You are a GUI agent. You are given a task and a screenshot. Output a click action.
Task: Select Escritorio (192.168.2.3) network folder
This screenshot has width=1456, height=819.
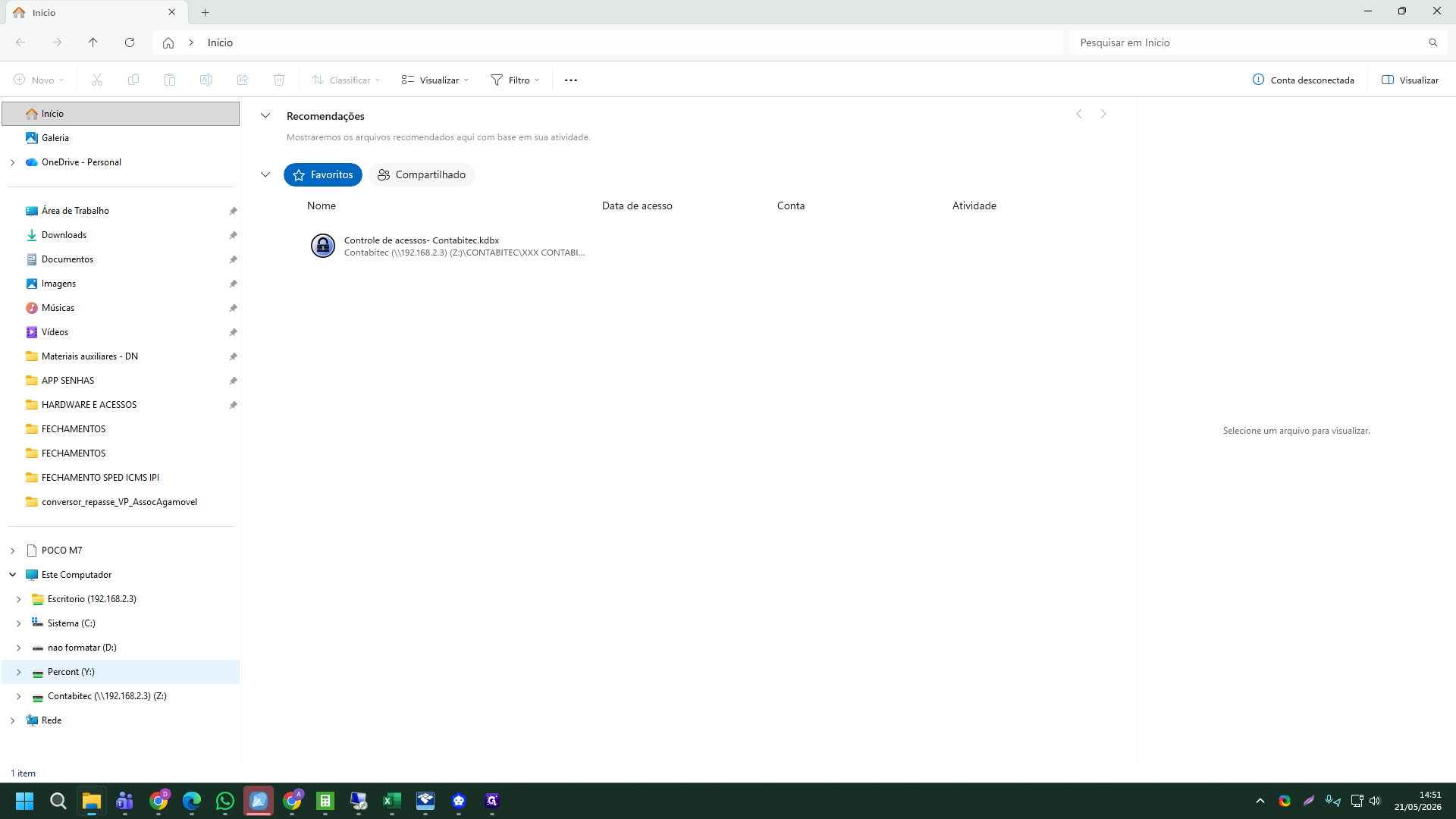tap(121, 599)
